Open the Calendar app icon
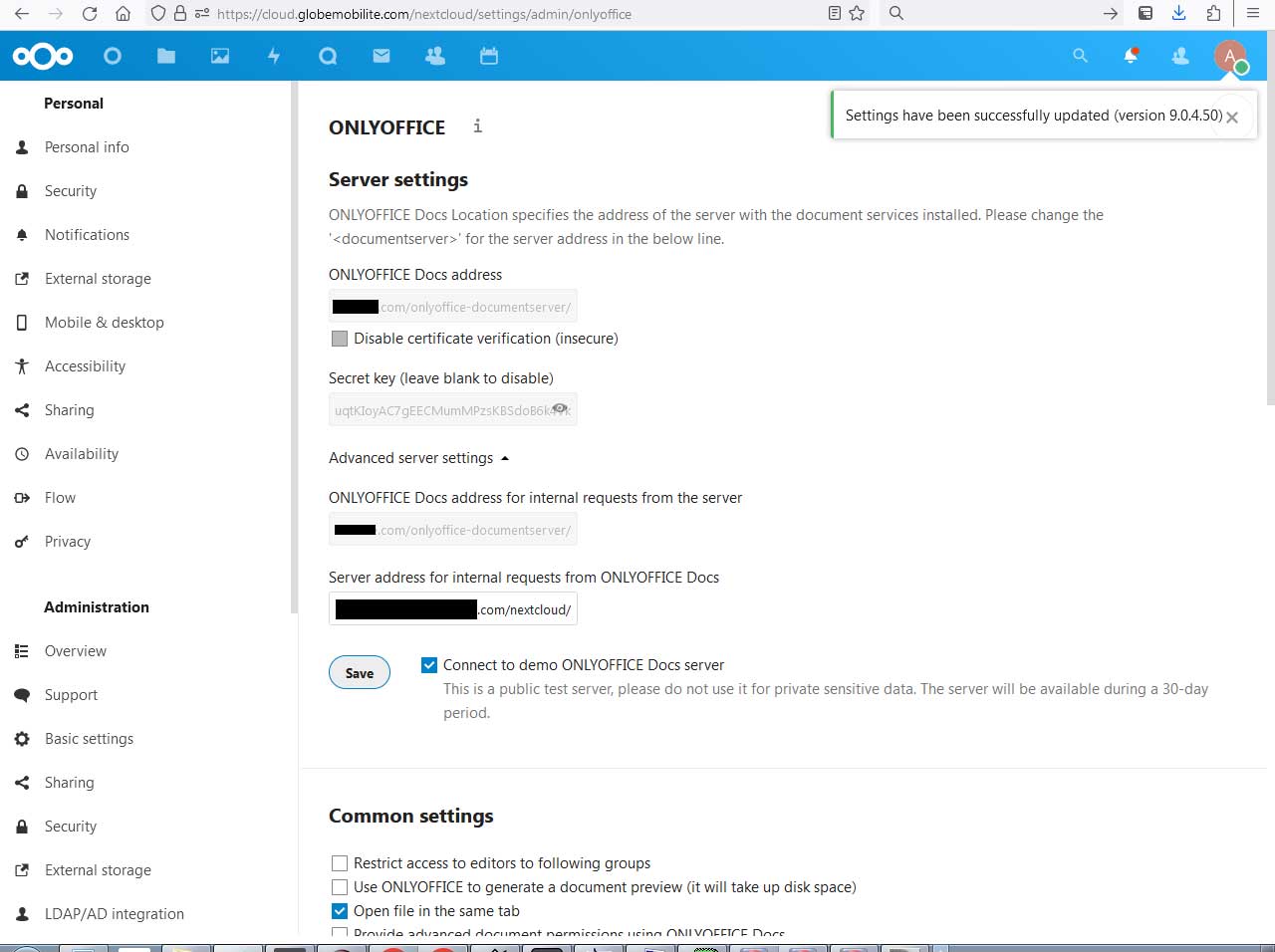1275x952 pixels. tap(489, 56)
